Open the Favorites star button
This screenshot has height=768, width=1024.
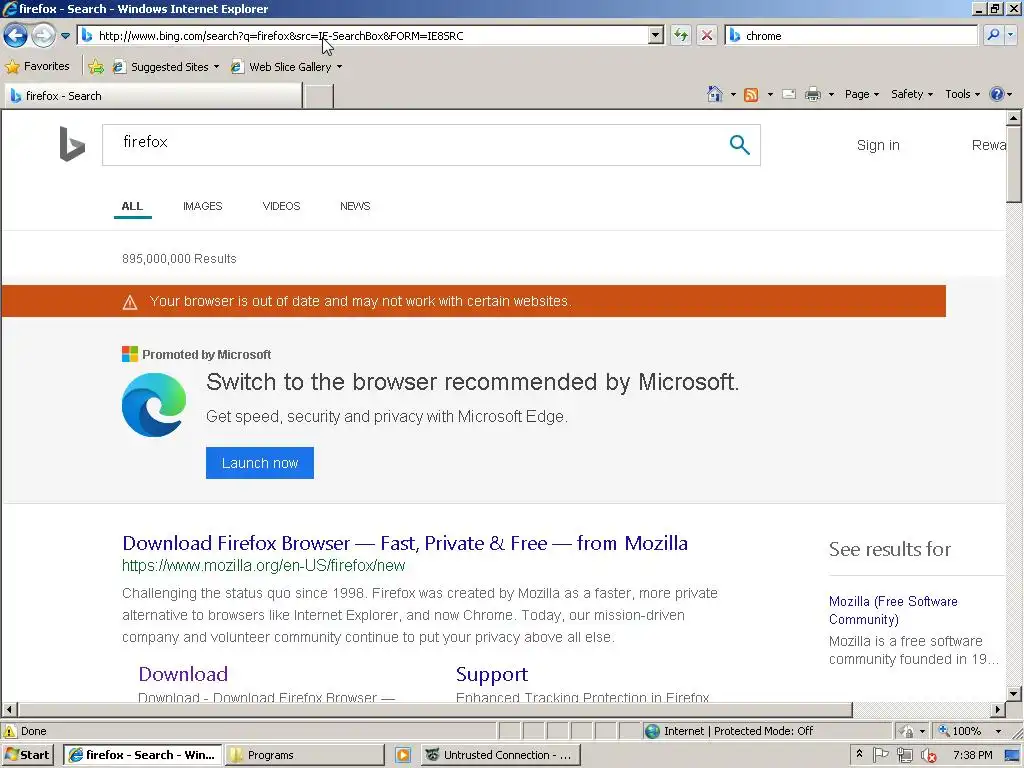pyautogui.click(x=37, y=67)
